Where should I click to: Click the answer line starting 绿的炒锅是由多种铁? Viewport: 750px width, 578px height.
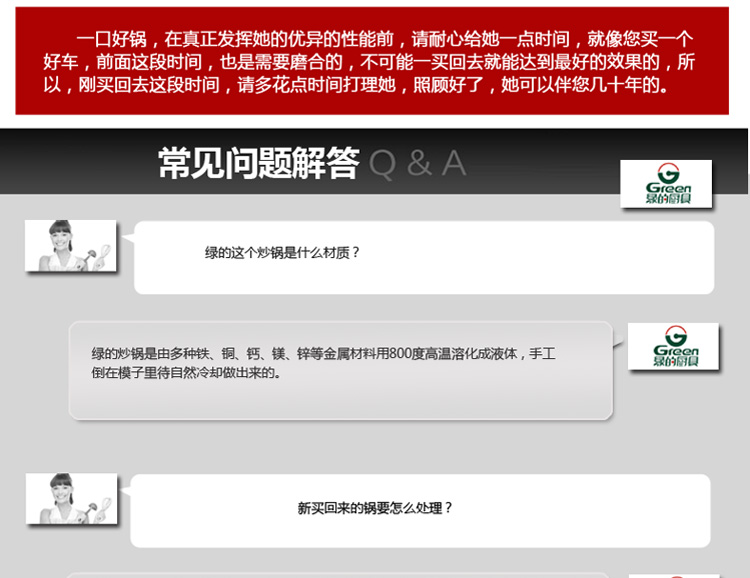[x=323, y=354]
